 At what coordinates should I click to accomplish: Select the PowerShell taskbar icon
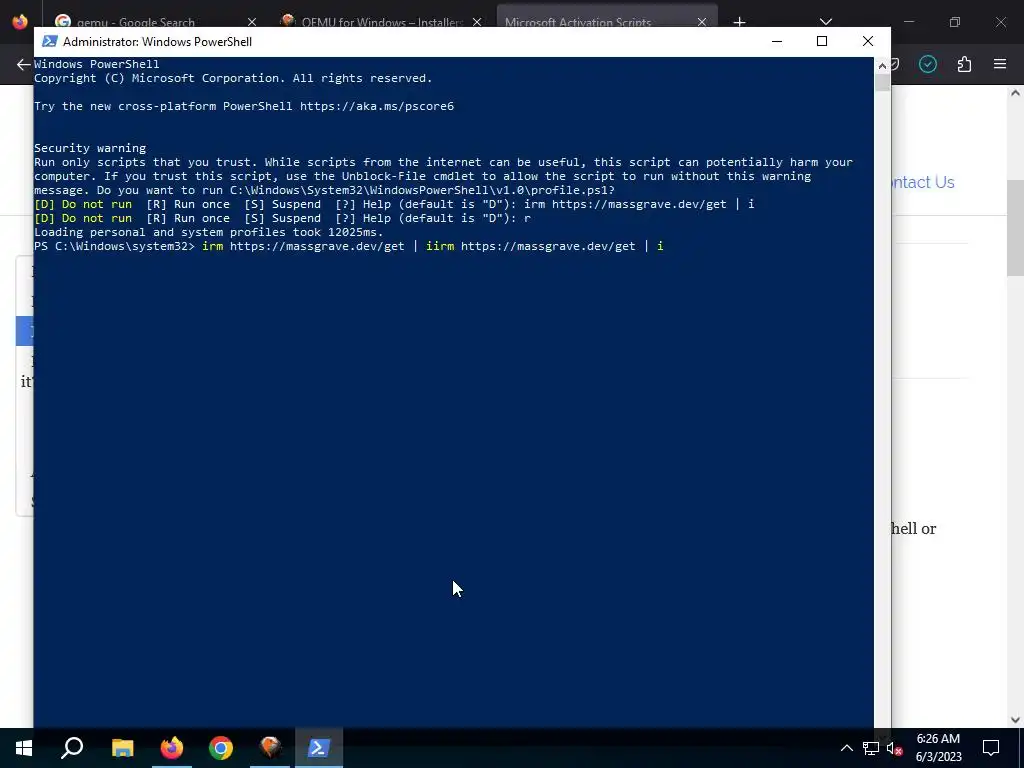click(x=319, y=748)
